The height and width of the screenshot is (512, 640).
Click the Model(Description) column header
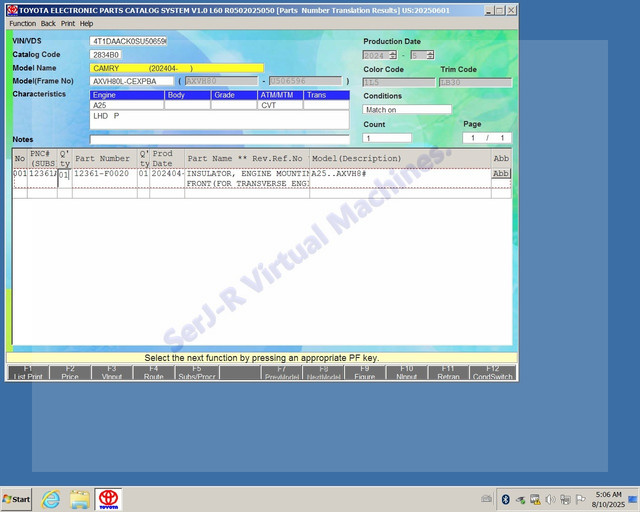point(400,158)
